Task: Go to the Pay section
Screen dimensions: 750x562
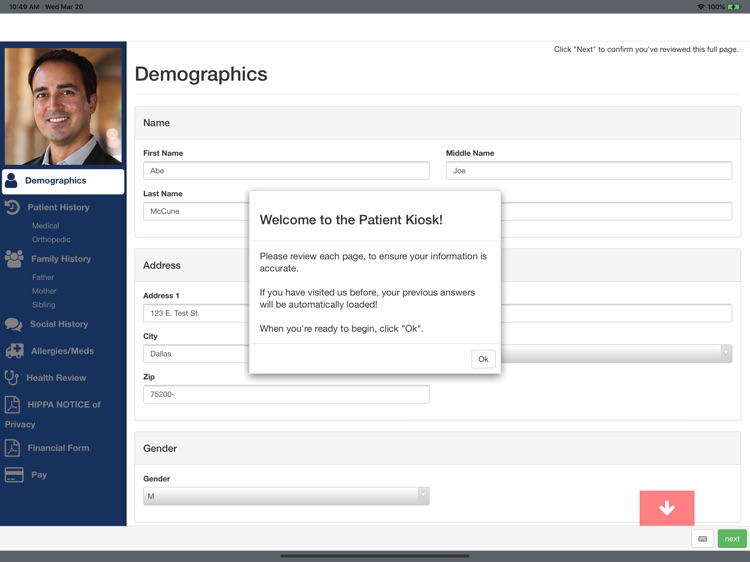Action: (39, 475)
